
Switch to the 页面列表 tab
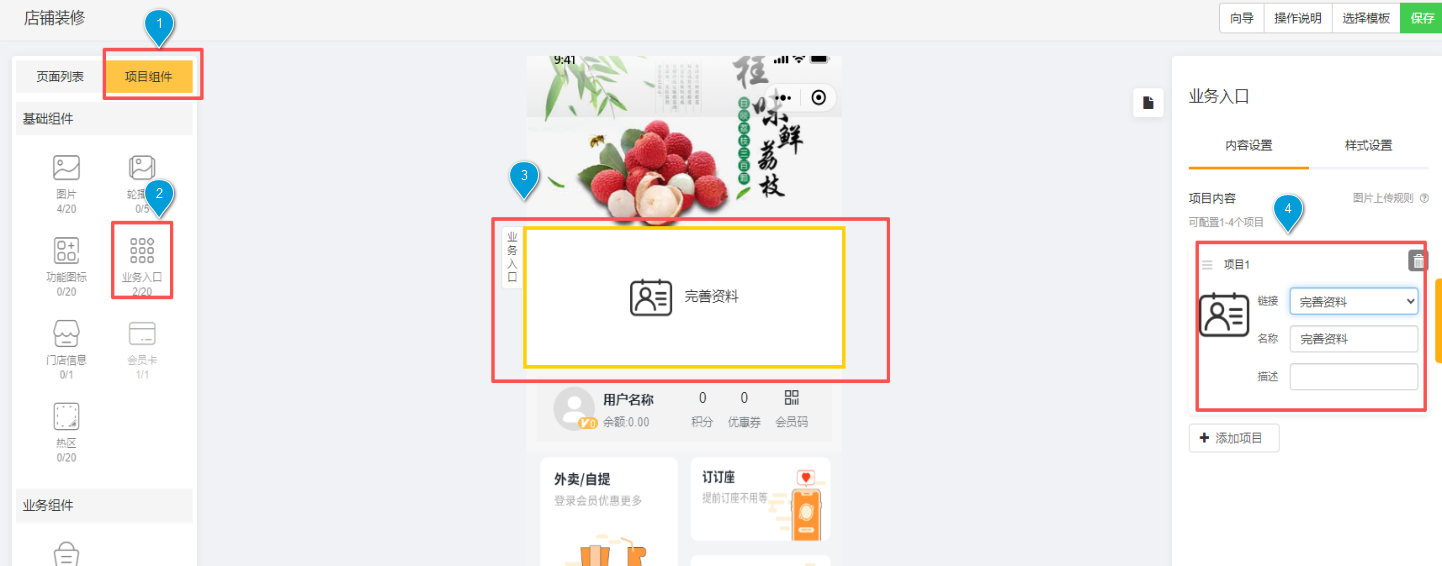pos(60,77)
